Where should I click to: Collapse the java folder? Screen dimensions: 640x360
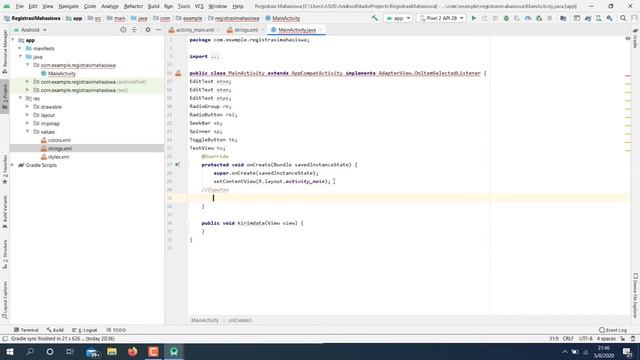(x=20, y=57)
